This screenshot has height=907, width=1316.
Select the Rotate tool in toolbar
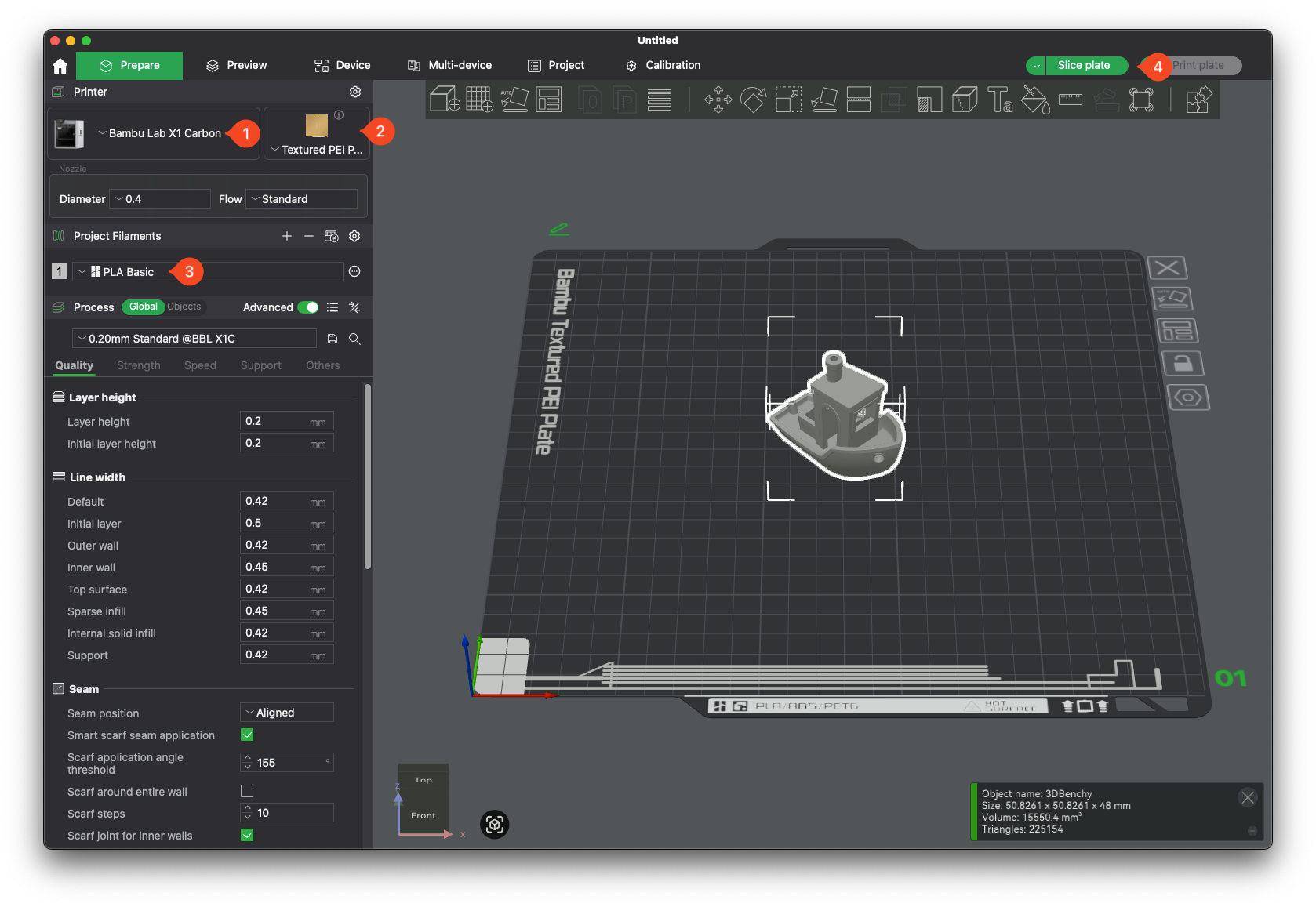(753, 100)
